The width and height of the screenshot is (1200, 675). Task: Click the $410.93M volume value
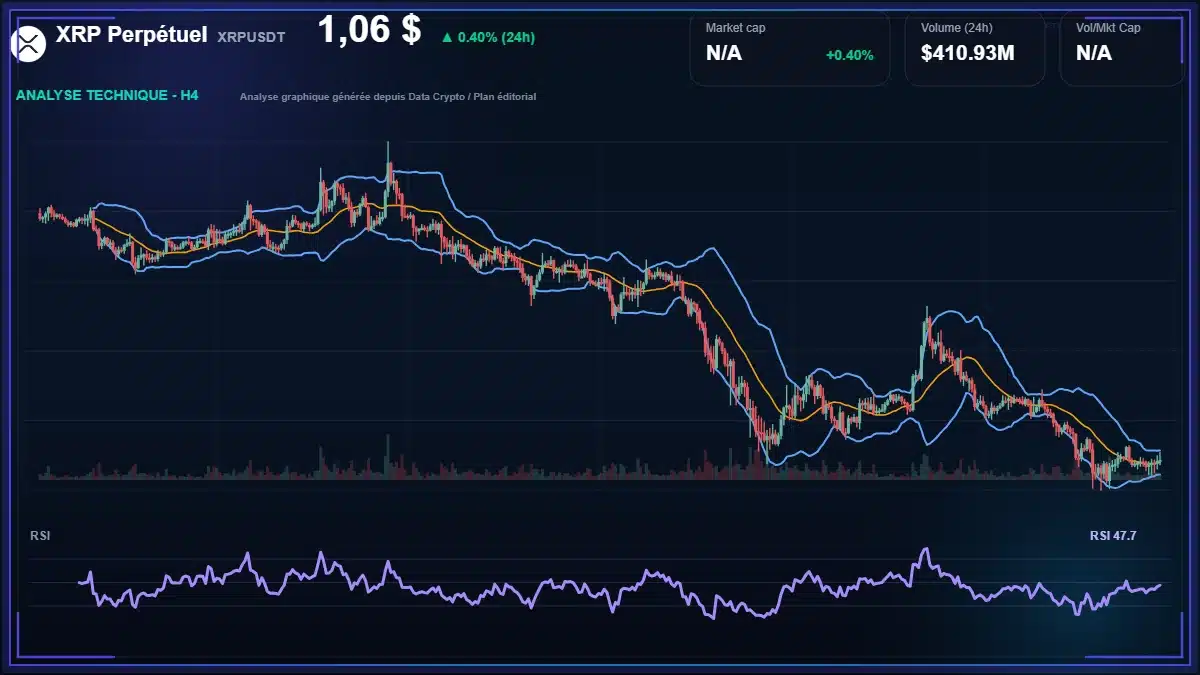(x=968, y=54)
